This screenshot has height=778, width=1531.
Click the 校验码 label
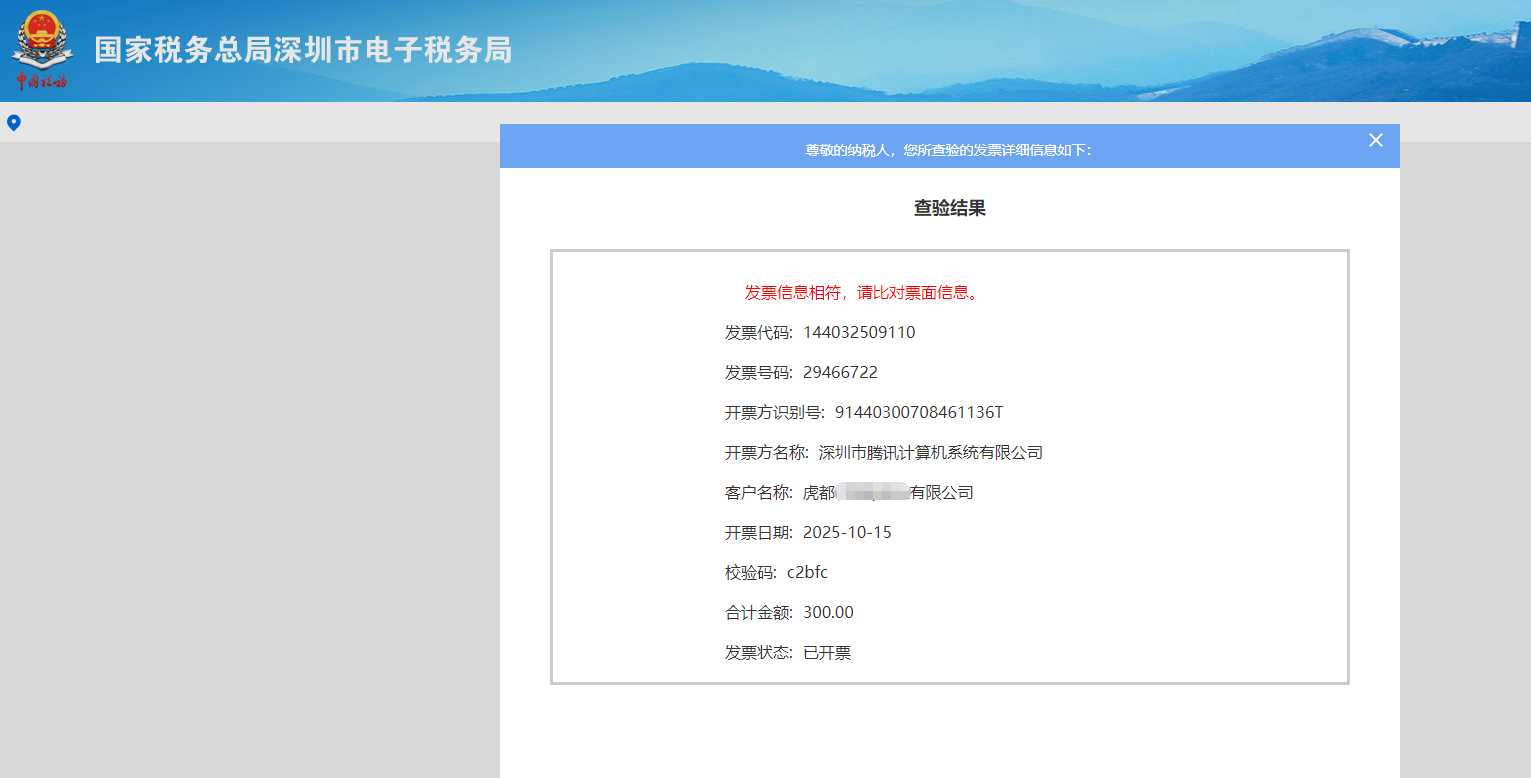[x=751, y=573]
